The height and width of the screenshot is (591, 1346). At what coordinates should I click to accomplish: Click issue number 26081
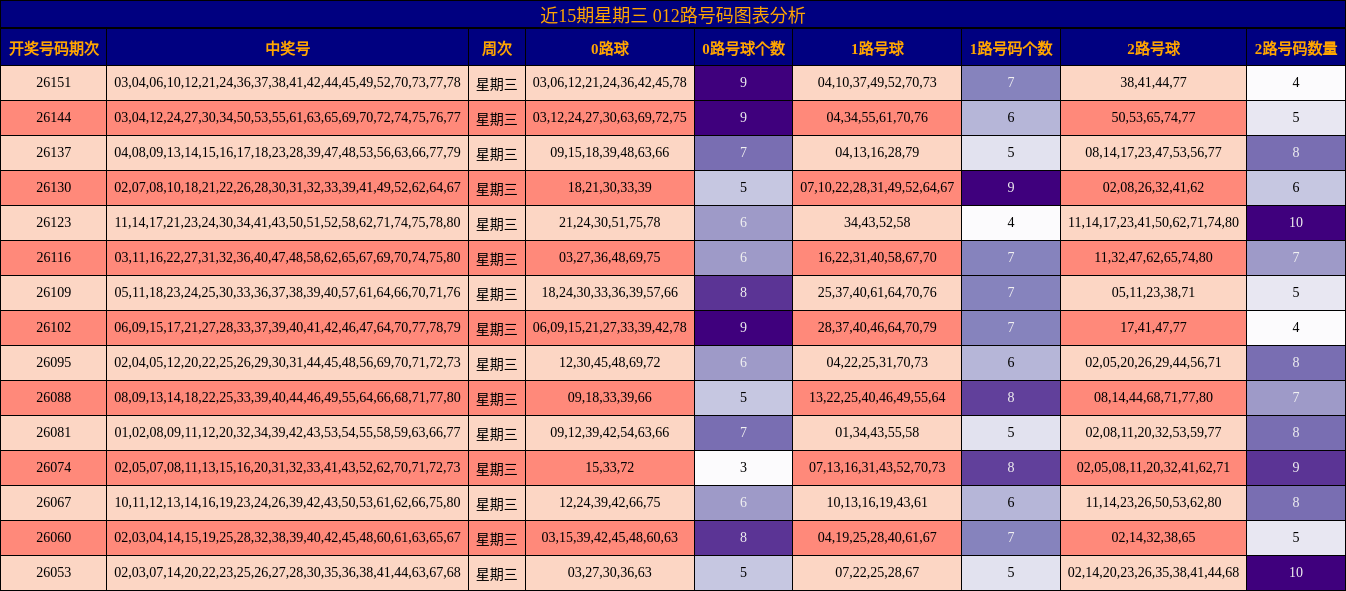(x=54, y=433)
